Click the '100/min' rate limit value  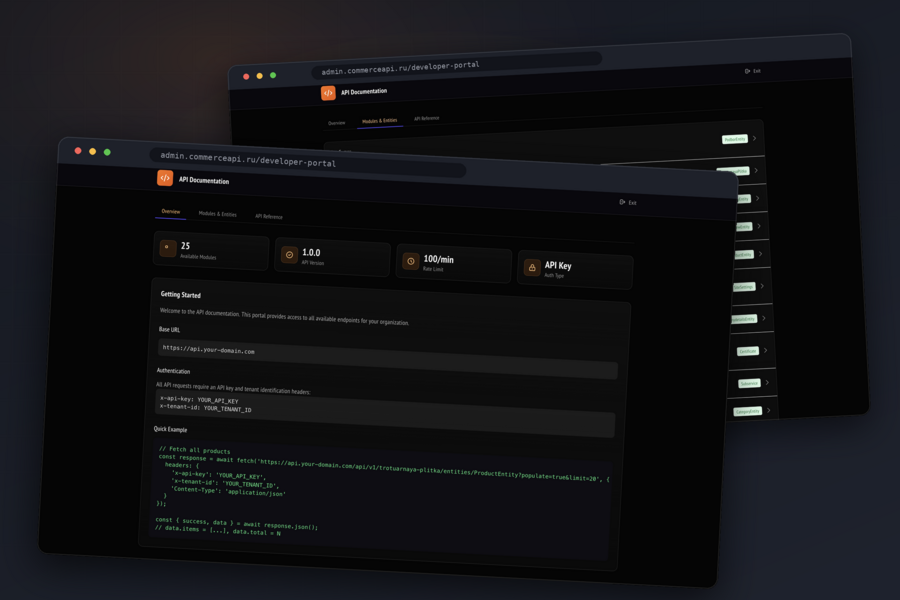(x=439, y=260)
